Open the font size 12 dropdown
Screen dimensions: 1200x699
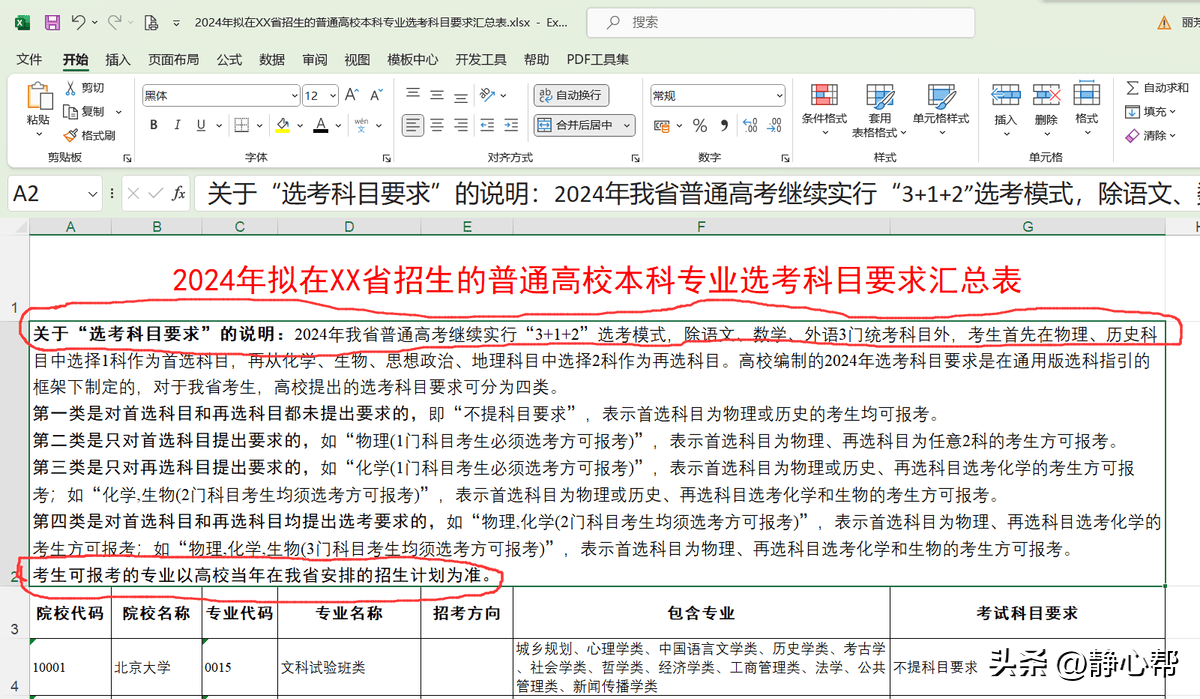click(333, 96)
